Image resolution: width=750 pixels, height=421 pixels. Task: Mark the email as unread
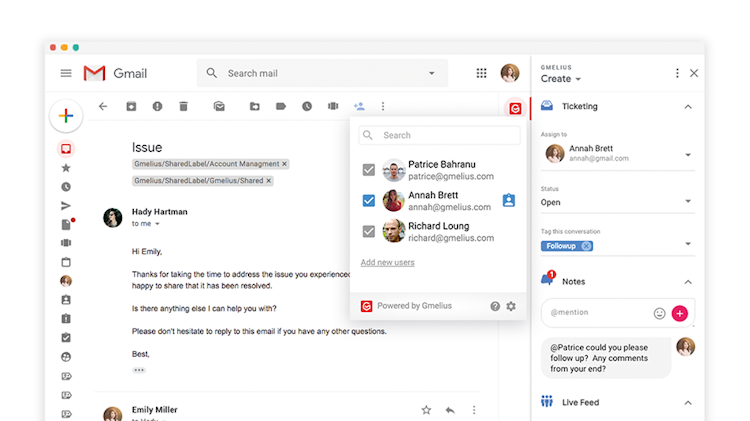[x=219, y=106]
